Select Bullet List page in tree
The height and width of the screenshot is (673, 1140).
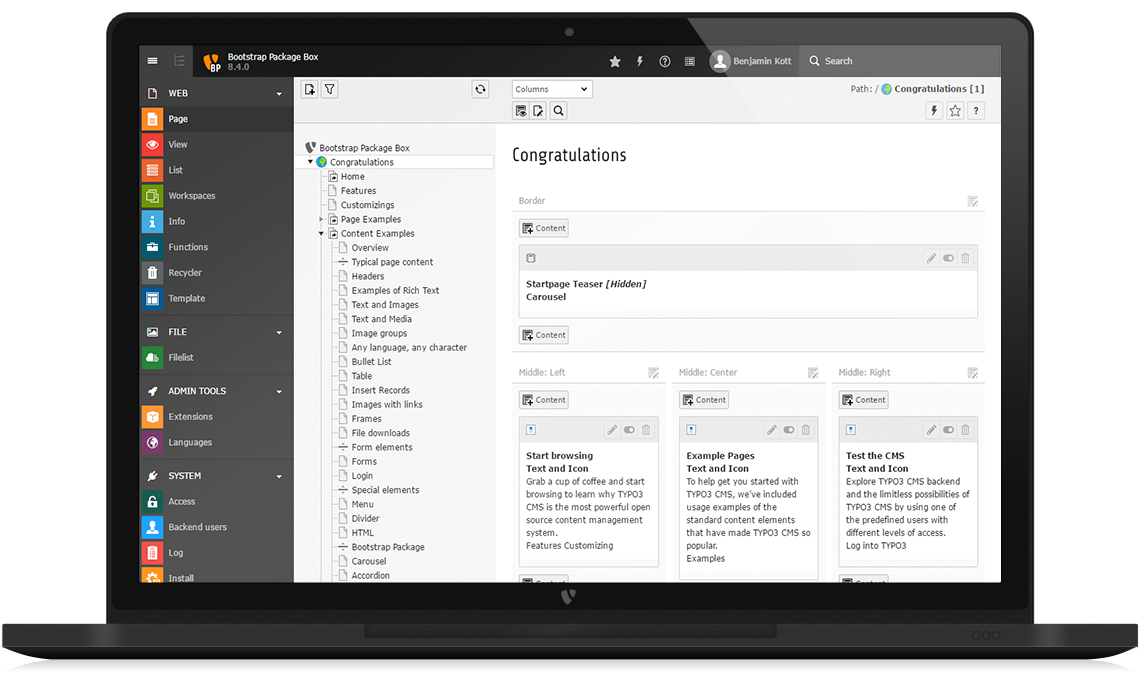[x=371, y=362]
